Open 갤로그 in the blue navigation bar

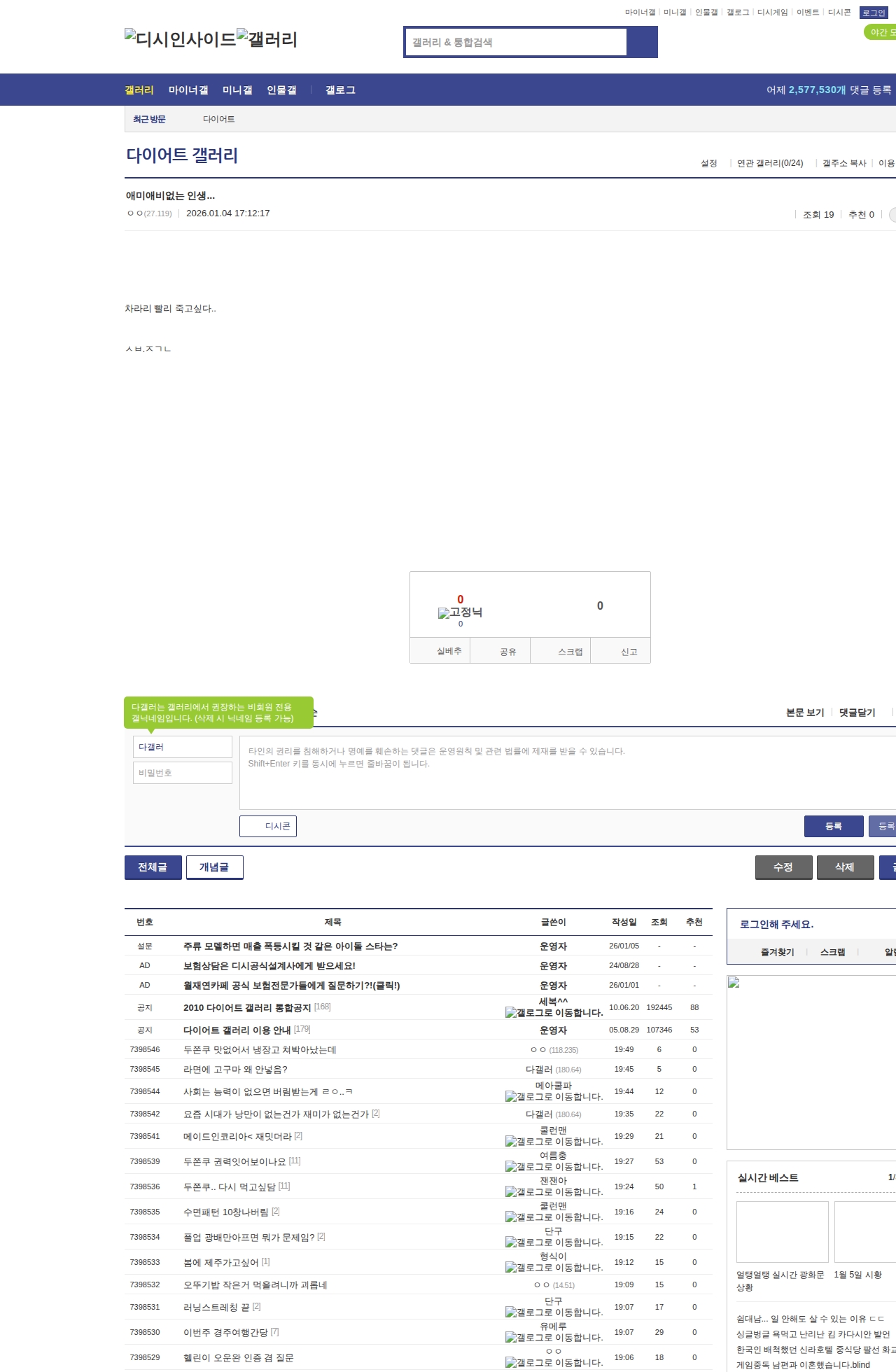tap(340, 90)
